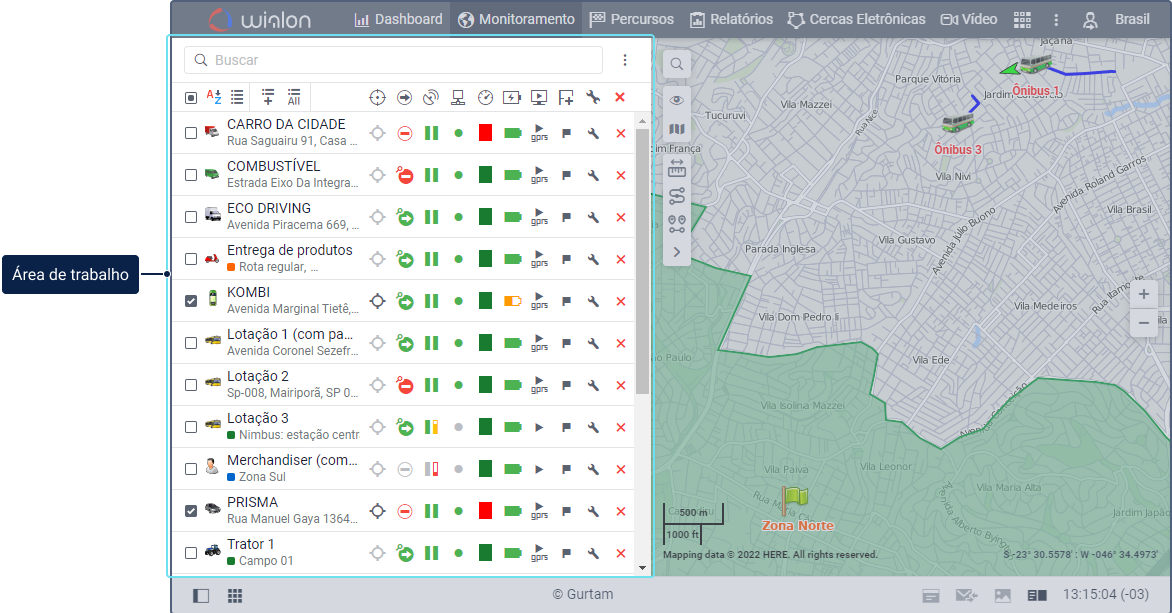Uncheck the PRISMA unit checkbox
Image resolution: width=1172 pixels, height=613 pixels.
[191, 511]
